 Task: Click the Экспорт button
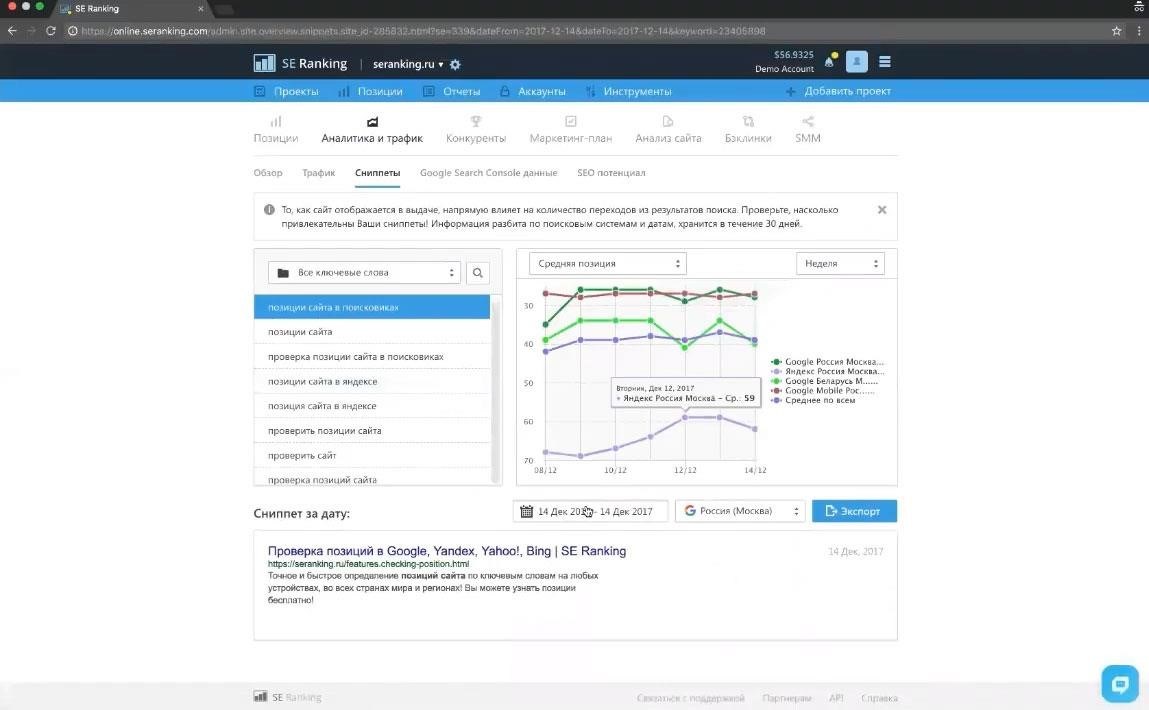tap(854, 511)
